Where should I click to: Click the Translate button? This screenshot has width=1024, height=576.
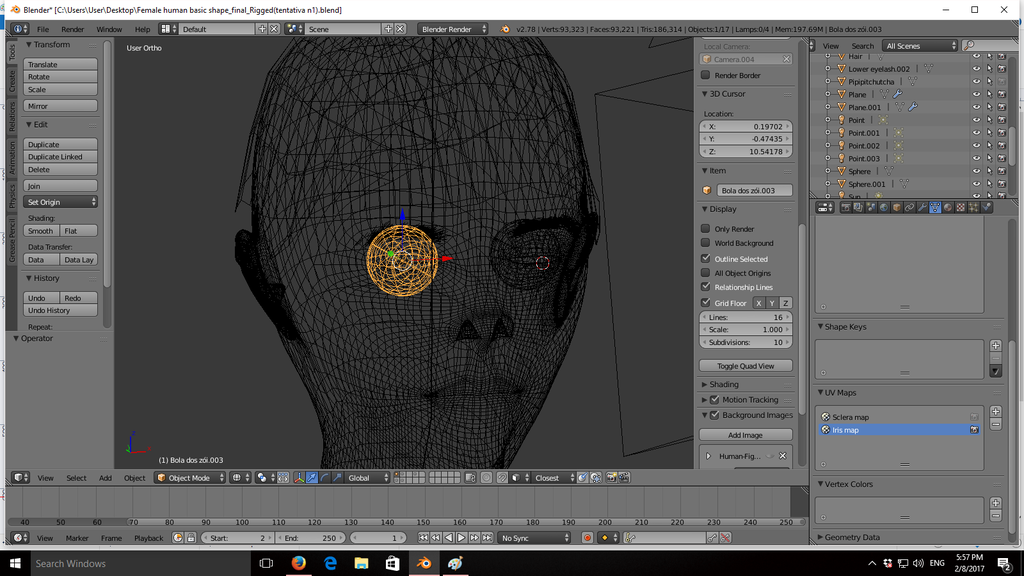61,64
